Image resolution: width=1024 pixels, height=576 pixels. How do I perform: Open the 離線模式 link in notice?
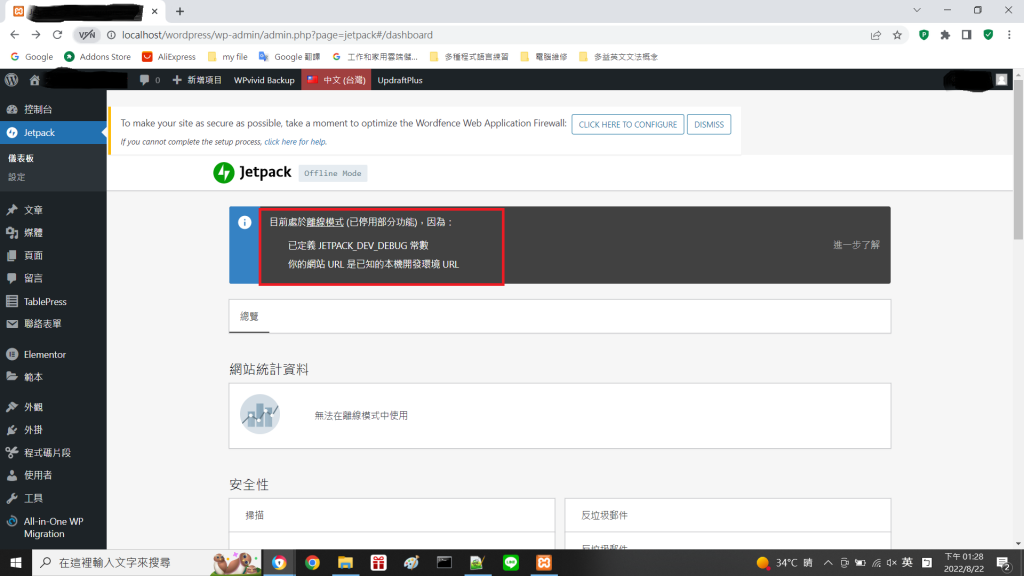[x=325, y=222]
